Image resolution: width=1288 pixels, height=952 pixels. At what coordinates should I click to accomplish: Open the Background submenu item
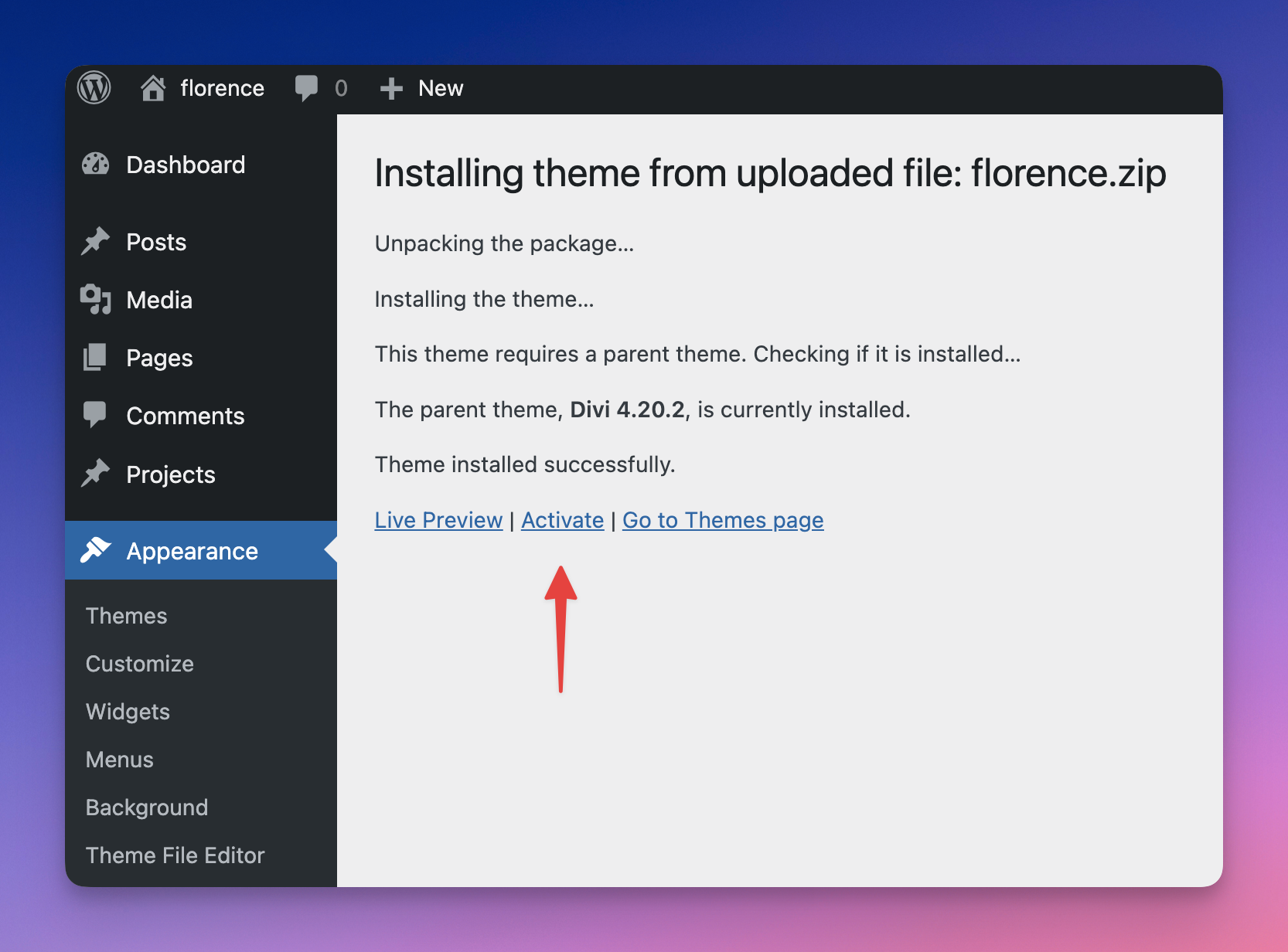[x=147, y=807]
